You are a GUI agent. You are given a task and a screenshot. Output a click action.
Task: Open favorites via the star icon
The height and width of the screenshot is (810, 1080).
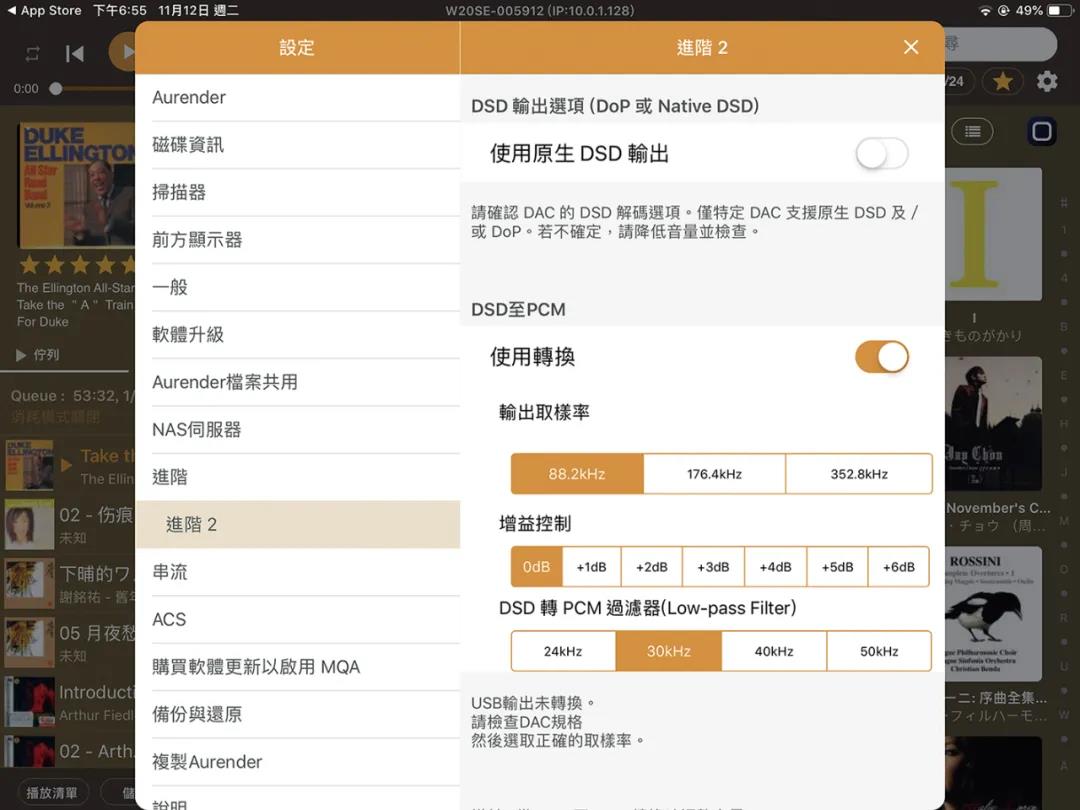tap(1002, 81)
